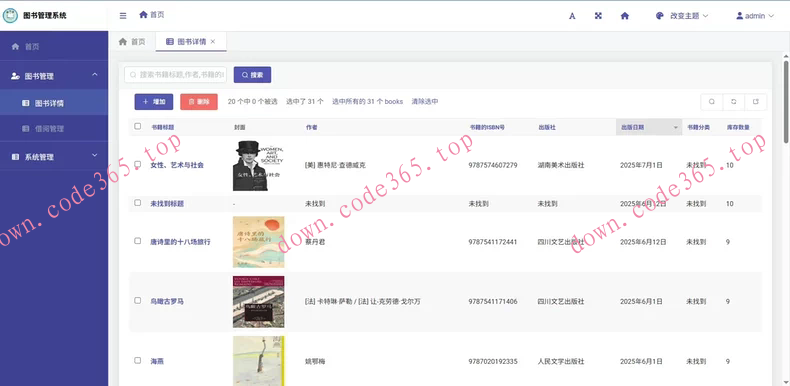Screen dimensions: 790x386
Task: Close the 图书详情 tab
Action: coord(213,42)
